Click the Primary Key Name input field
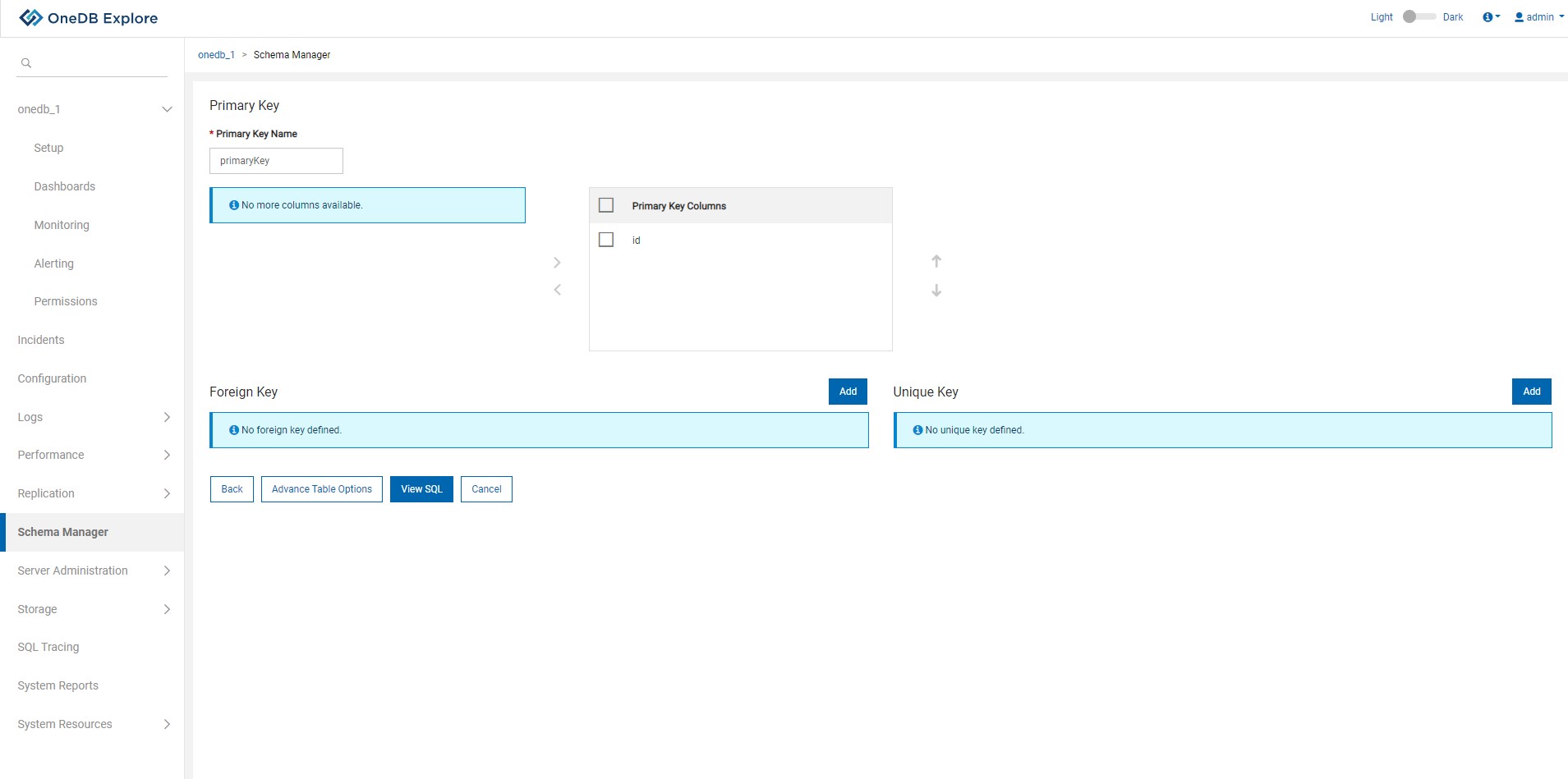The image size is (1568, 779). pos(276,161)
